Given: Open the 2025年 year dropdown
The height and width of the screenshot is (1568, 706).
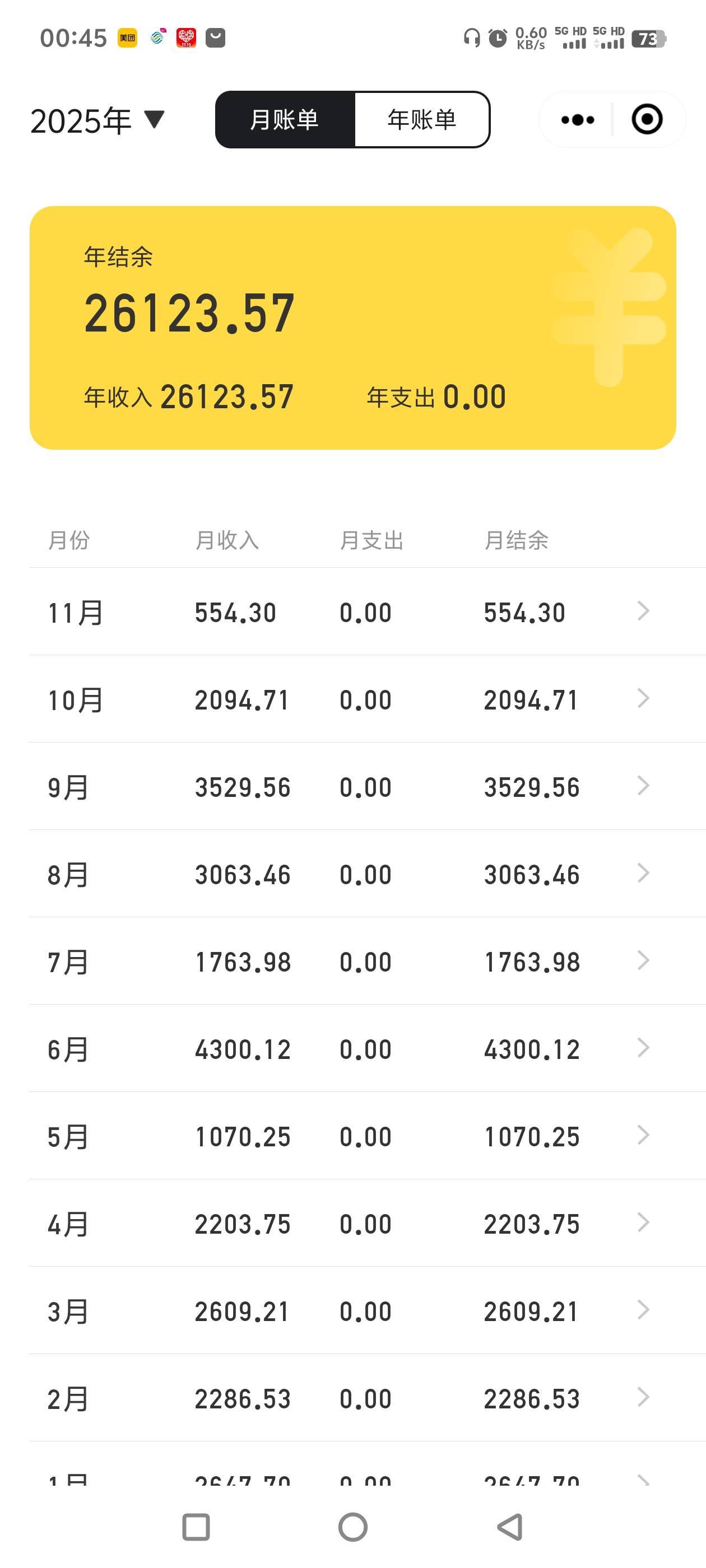Looking at the screenshot, I should coord(97,120).
